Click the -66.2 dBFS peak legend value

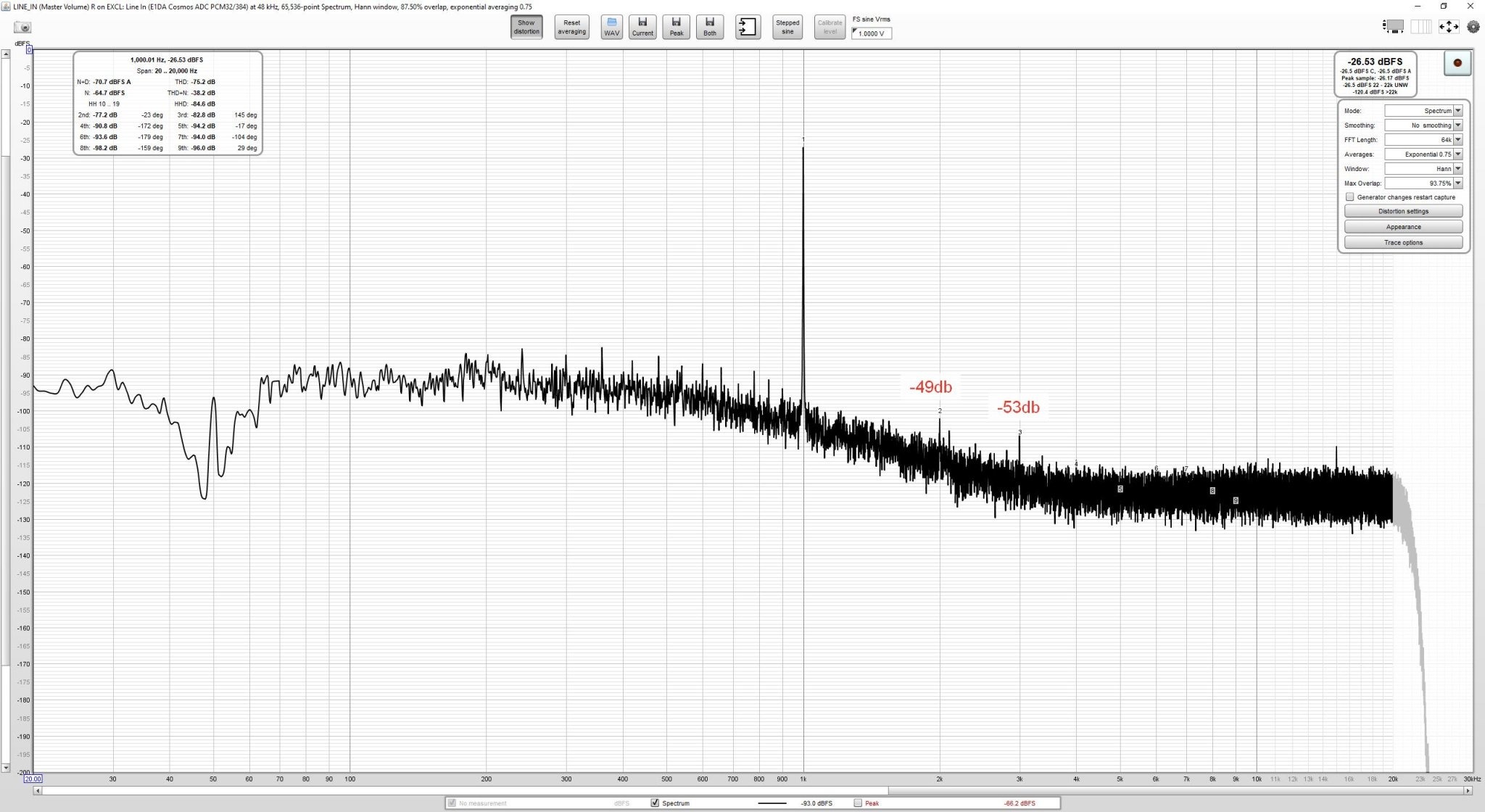[1019, 803]
